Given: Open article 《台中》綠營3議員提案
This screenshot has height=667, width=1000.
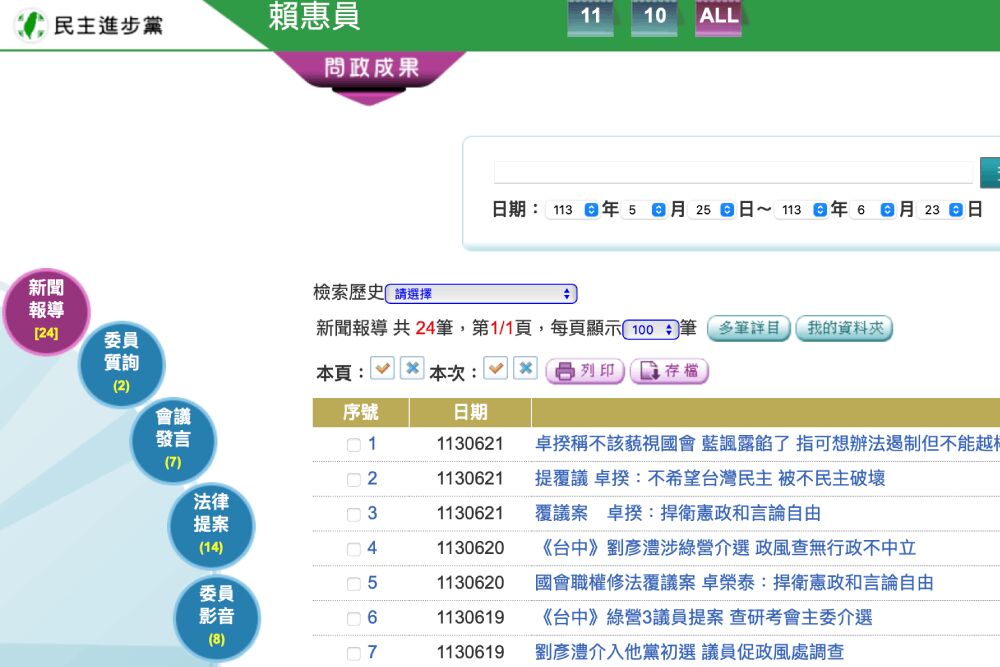Looking at the screenshot, I should click(x=703, y=617).
